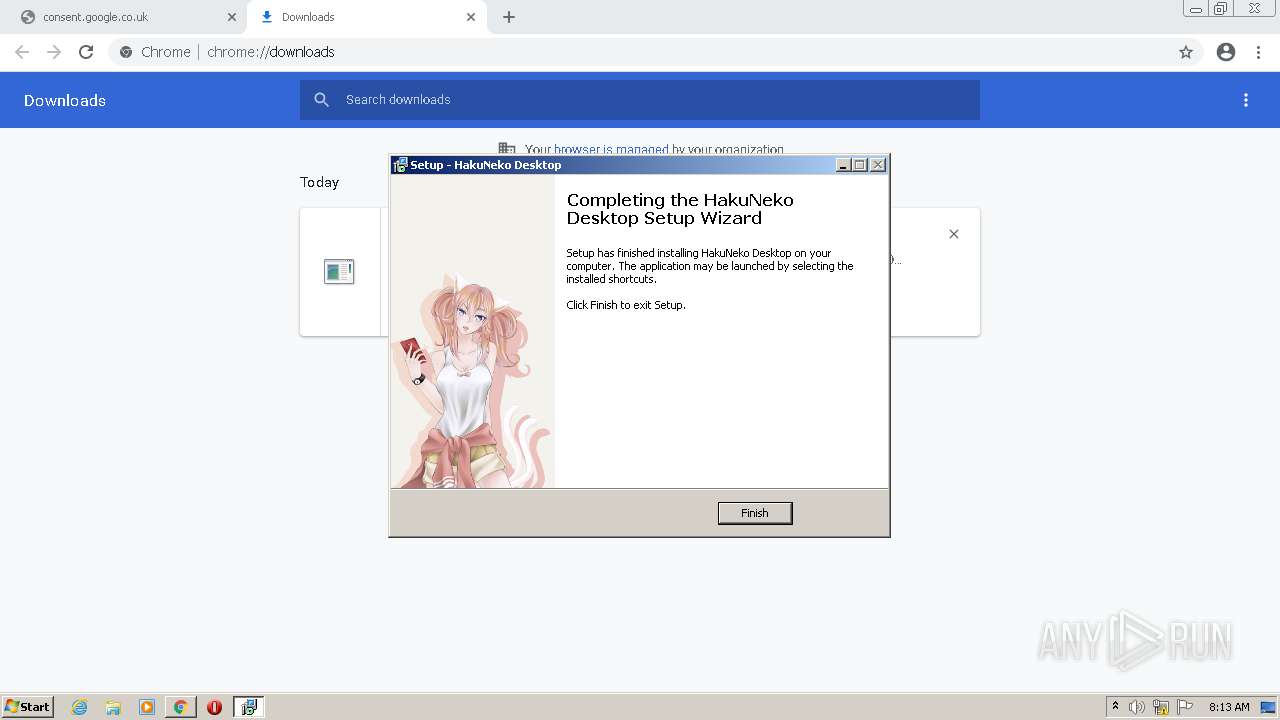Open Windows Explorer from the taskbar

[x=113, y=707]
